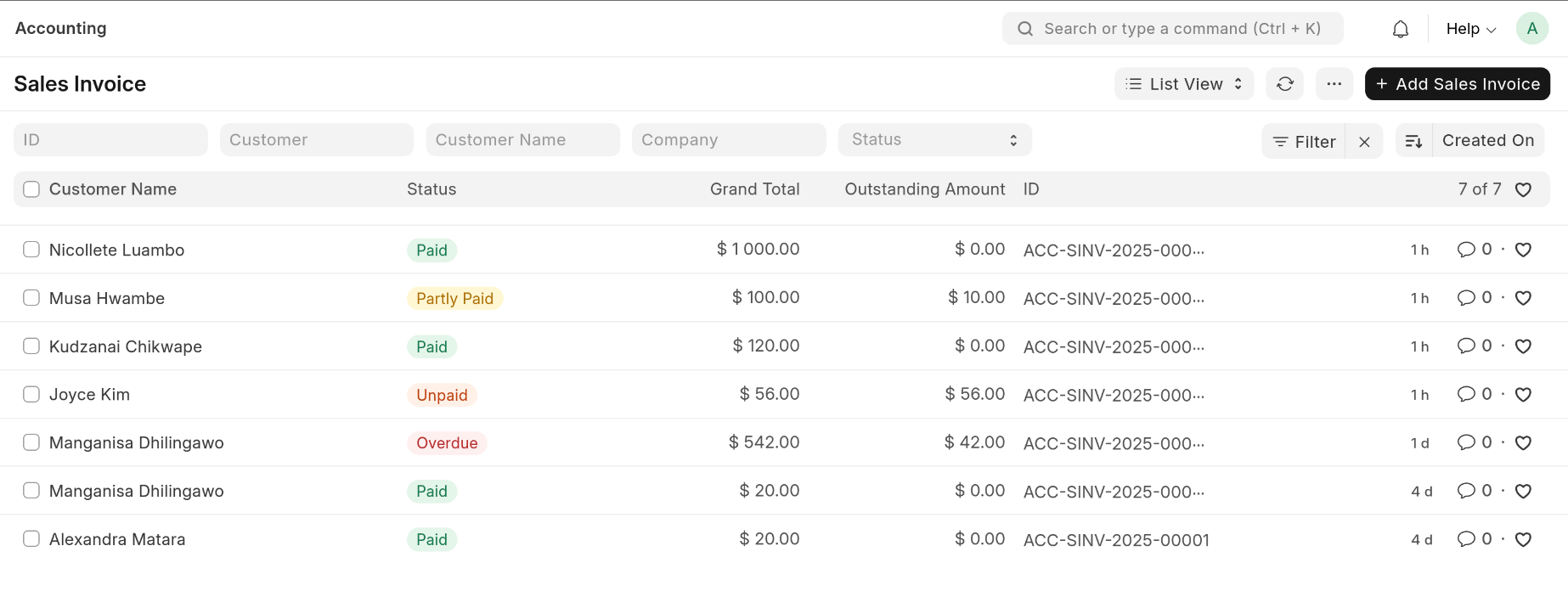Open Musa Hwambe invoice

coord(107,298)
